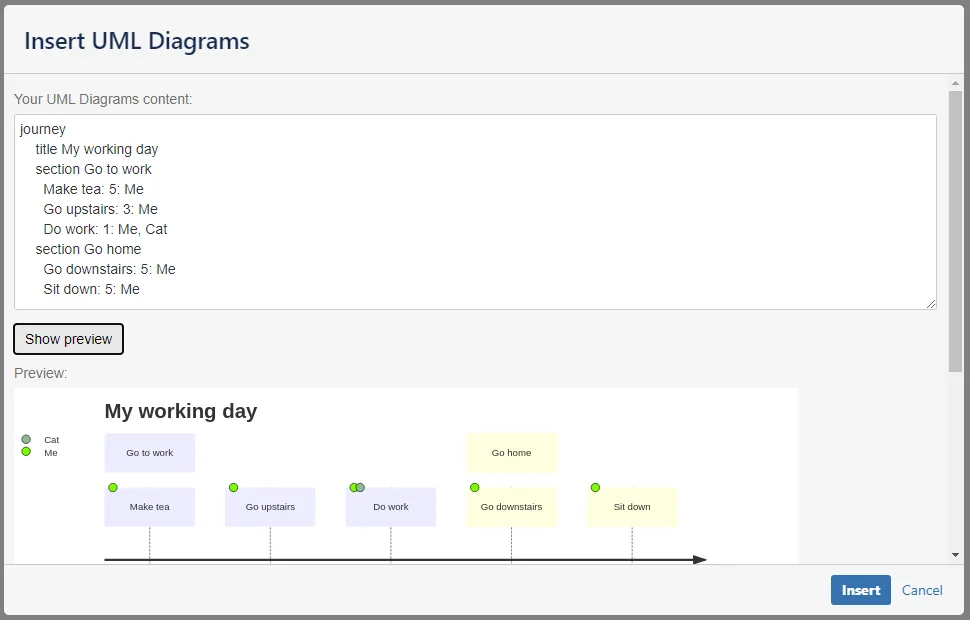Click the scrollbar up arrow

coord(955,83)
